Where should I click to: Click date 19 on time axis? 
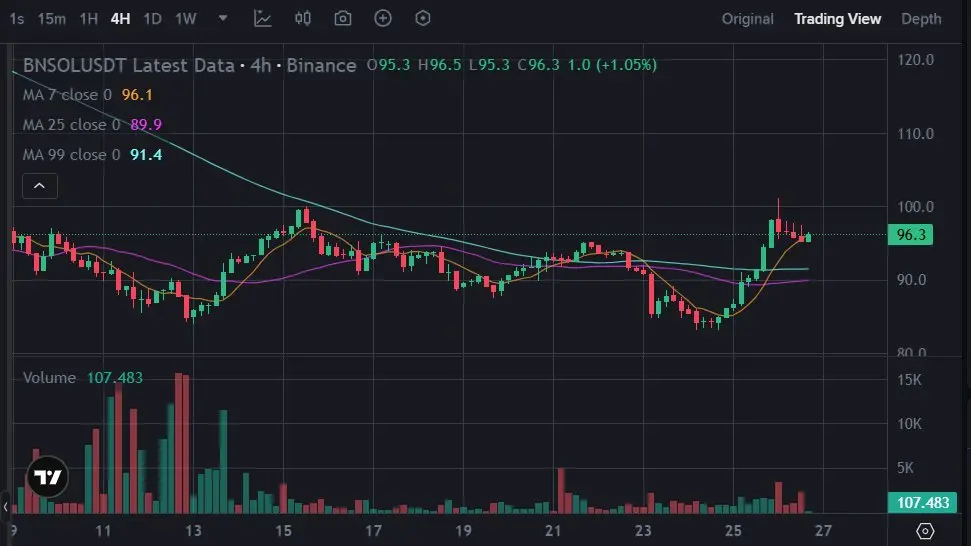tap(463, 531)
